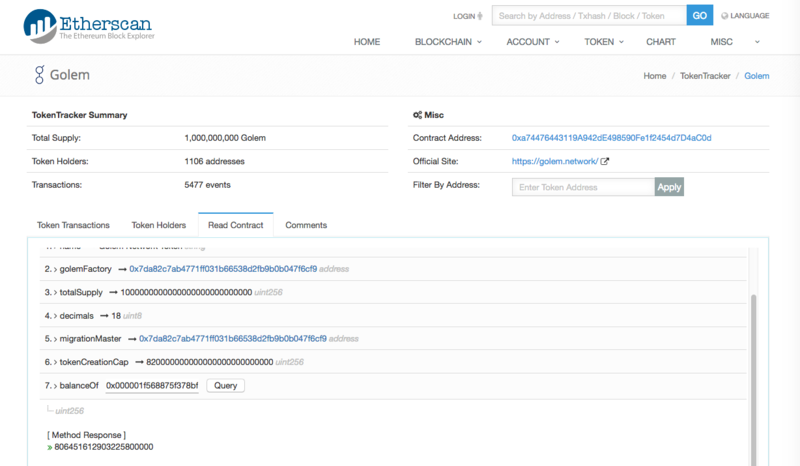Screen dimensions: 800x466
Task: Expand the TOKEN menu
Action: 604,42
